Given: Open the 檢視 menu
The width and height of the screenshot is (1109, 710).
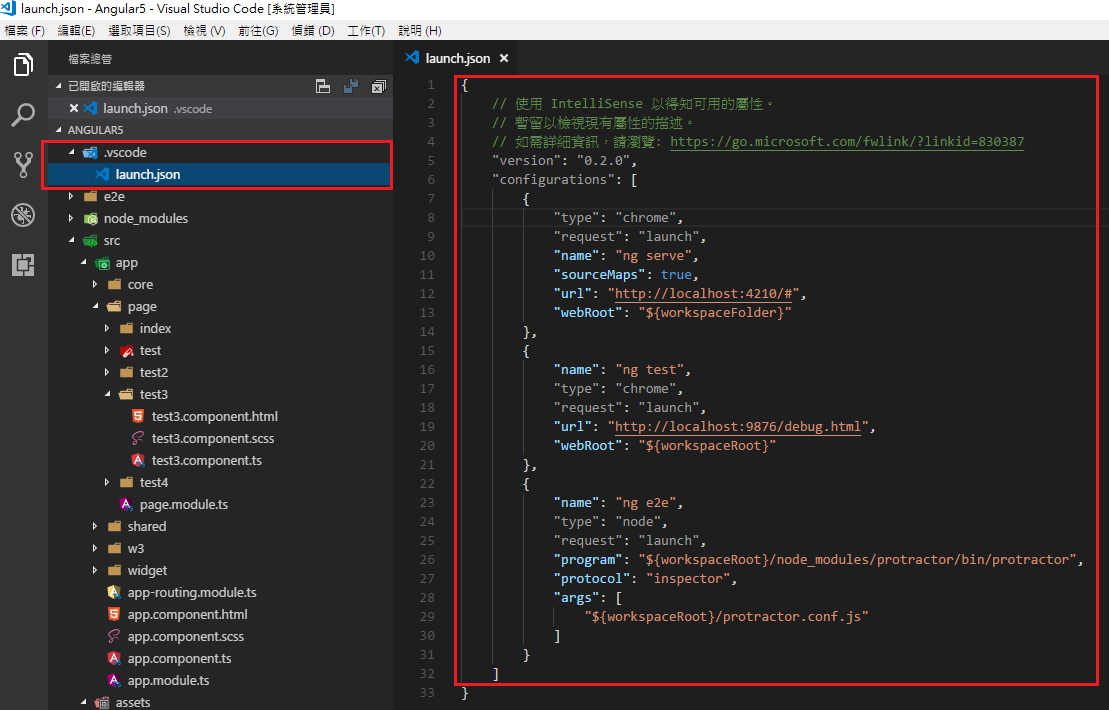Looking at the screenshot, I should coord(203,31).
